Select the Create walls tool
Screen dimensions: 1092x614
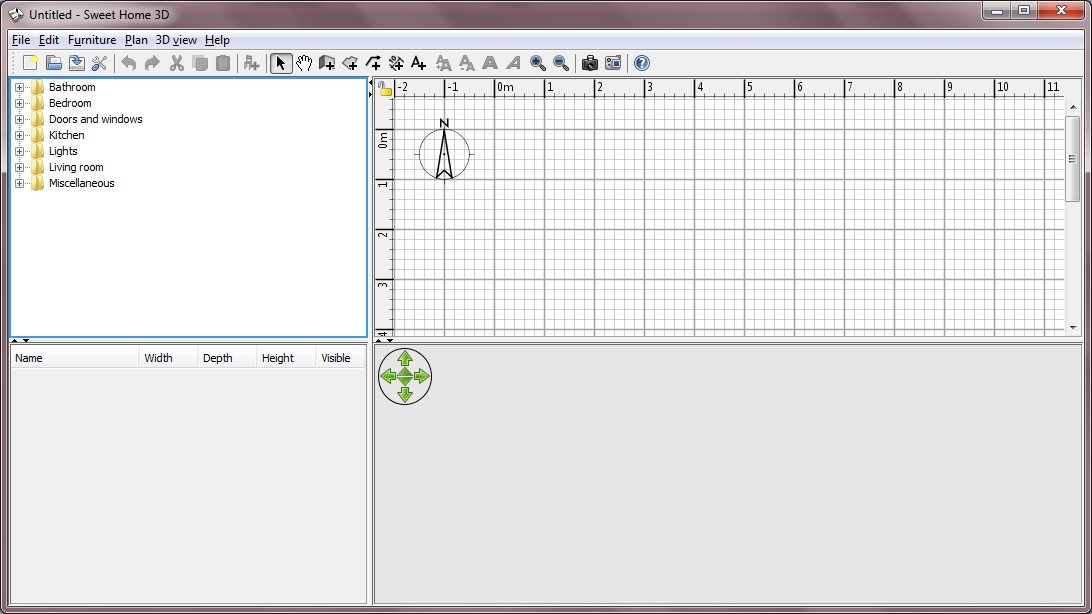pyautogui.click(x=327, y=63)
